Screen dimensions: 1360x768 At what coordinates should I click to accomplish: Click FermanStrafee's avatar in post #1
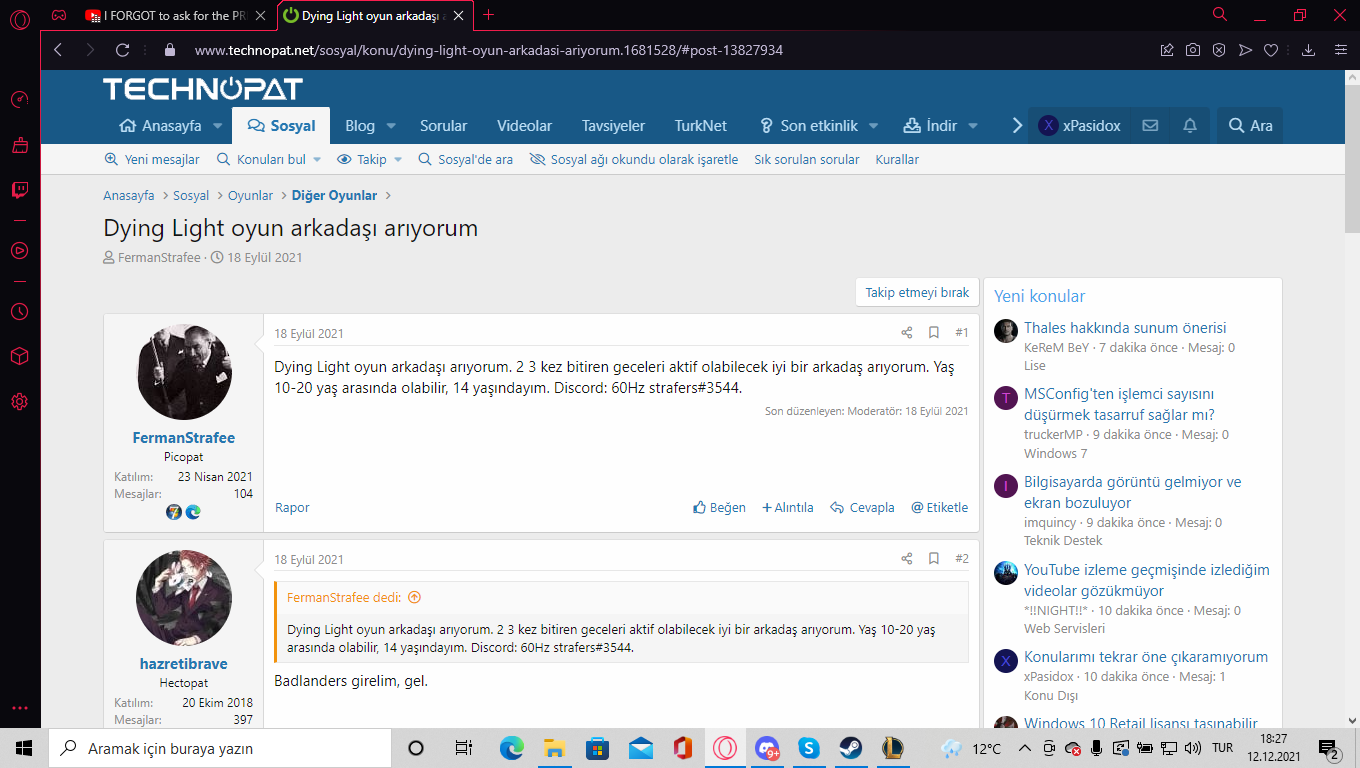(184, 372)
